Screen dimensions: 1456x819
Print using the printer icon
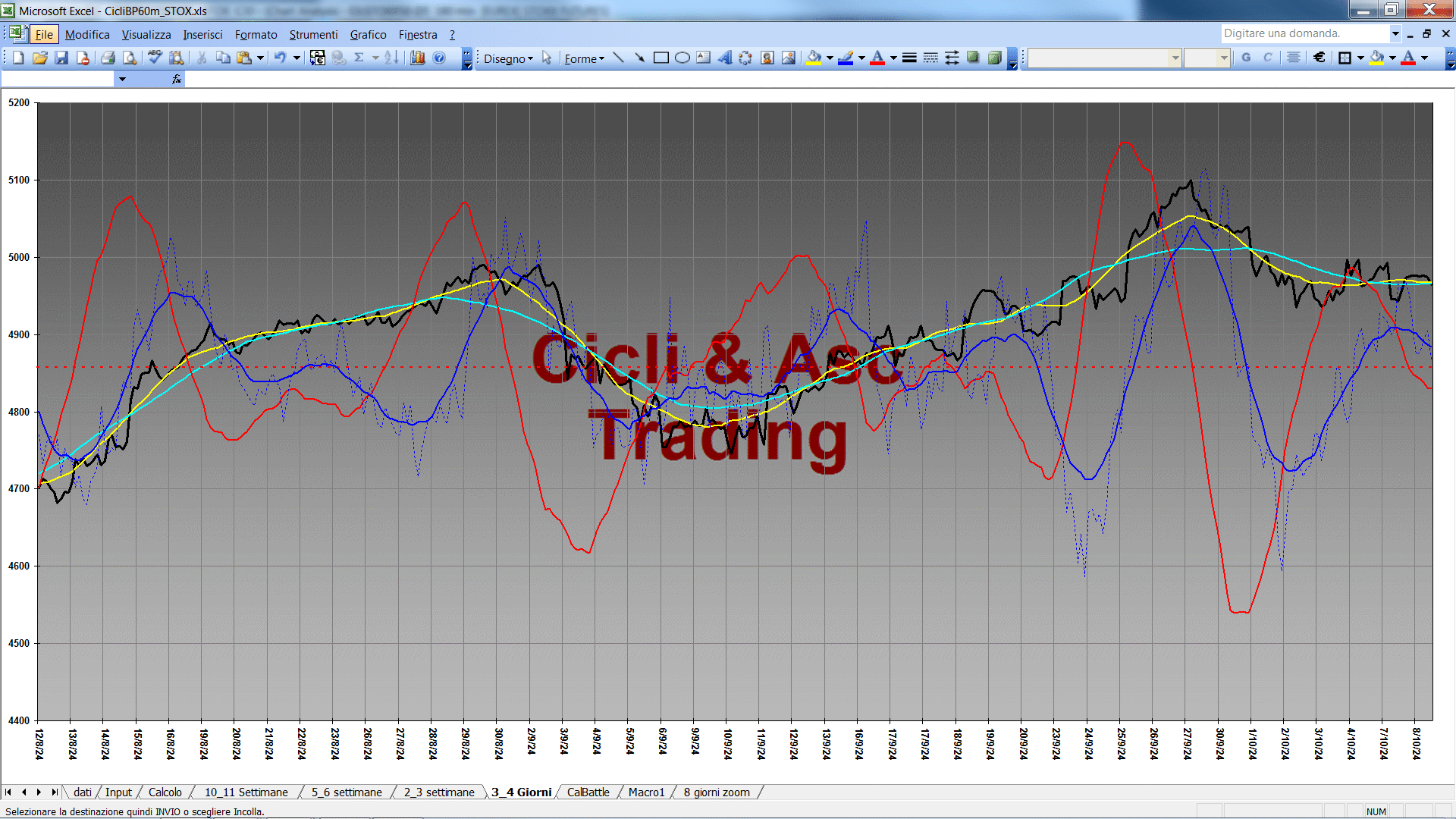click(108, 58)
